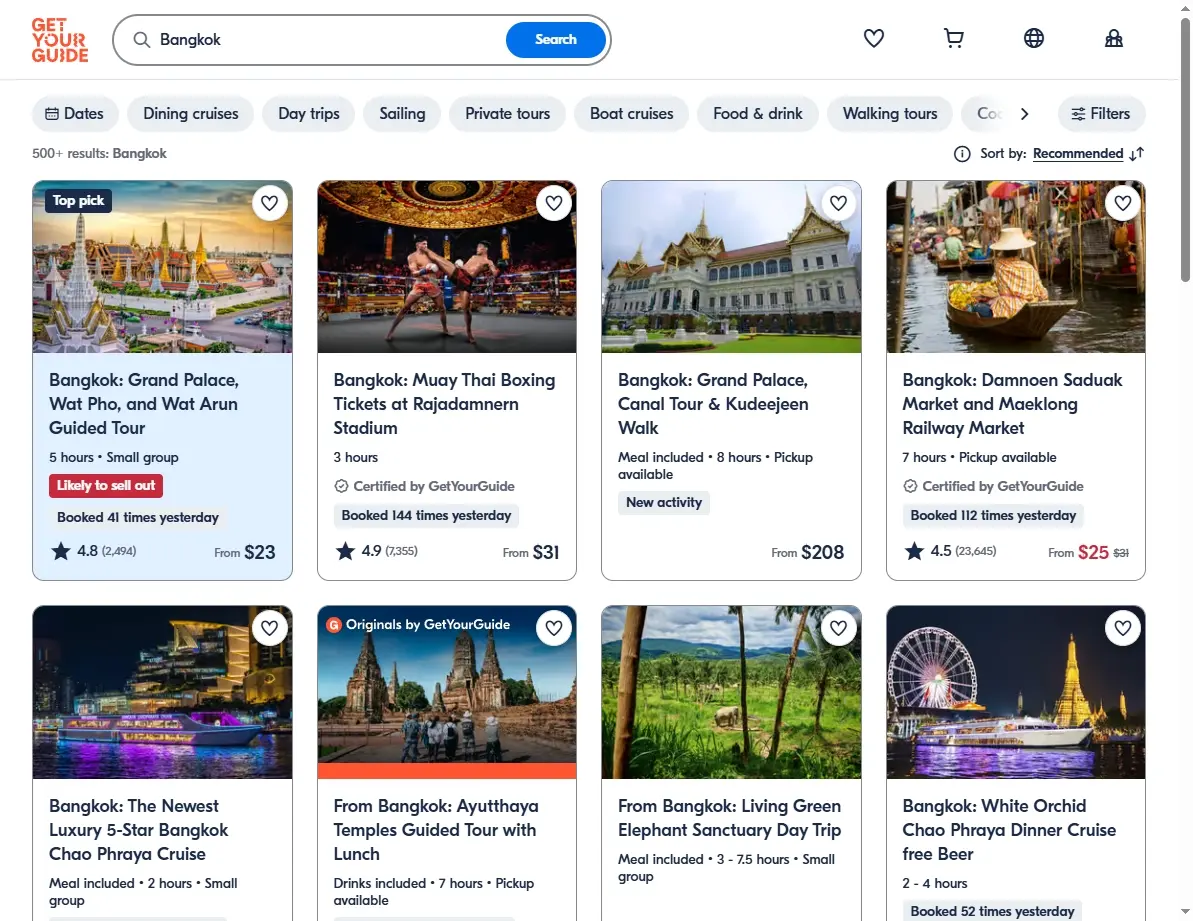Favorite the Living Green Elephant Sanctuary trip
Viewport: 1193px width, 921px height.
click(838, 628)
